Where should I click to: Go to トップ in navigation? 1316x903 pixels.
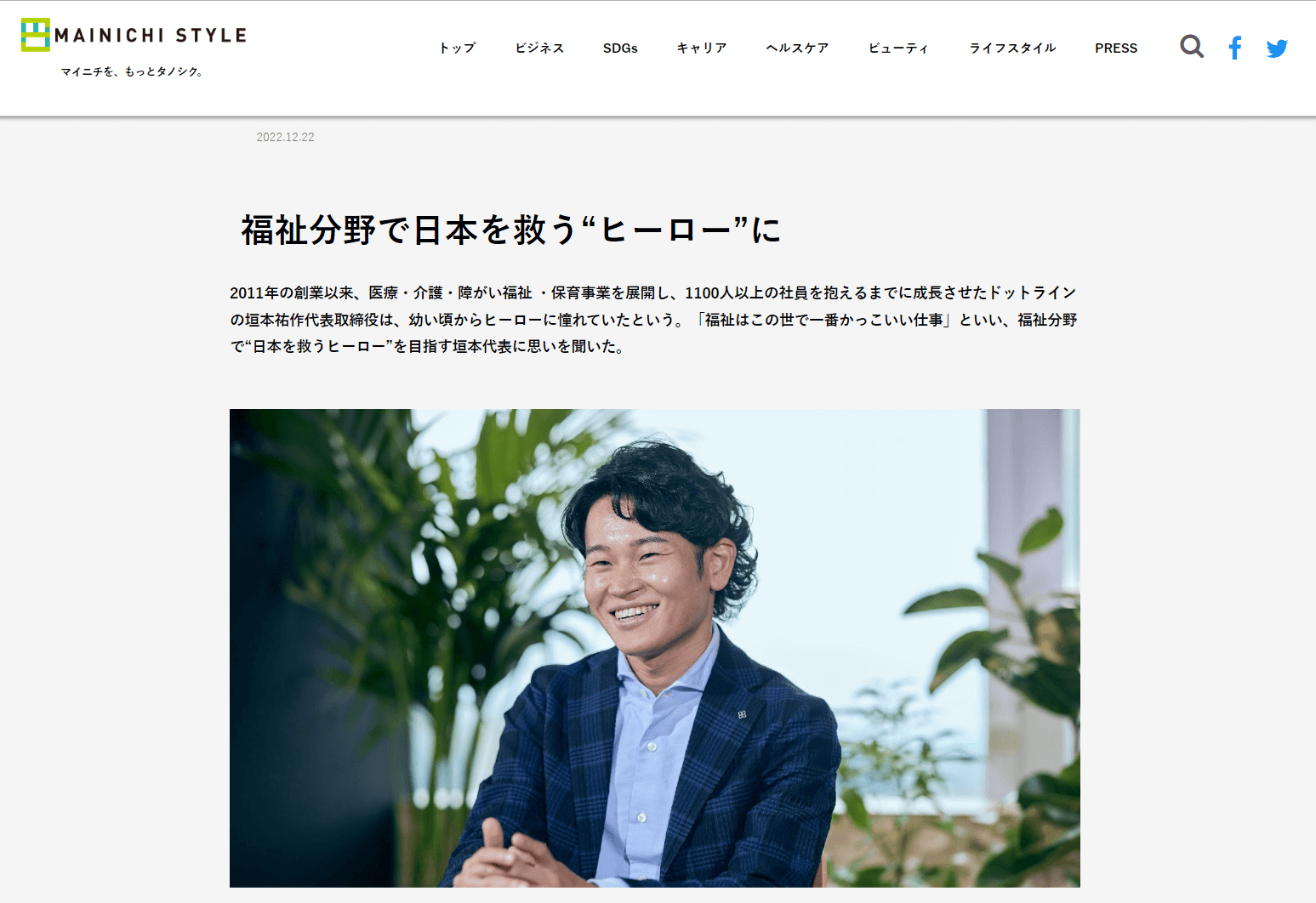tap(458, 48)
